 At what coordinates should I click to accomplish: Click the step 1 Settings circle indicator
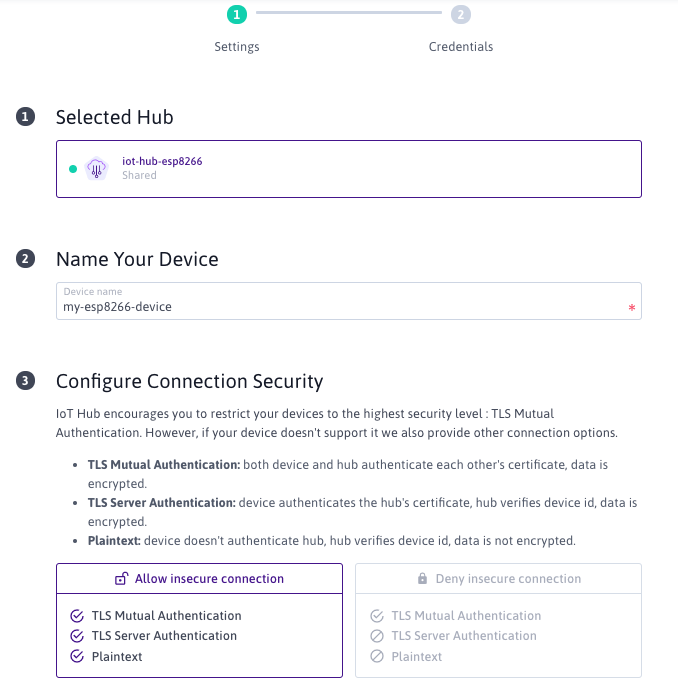click(x=236, y=14)
